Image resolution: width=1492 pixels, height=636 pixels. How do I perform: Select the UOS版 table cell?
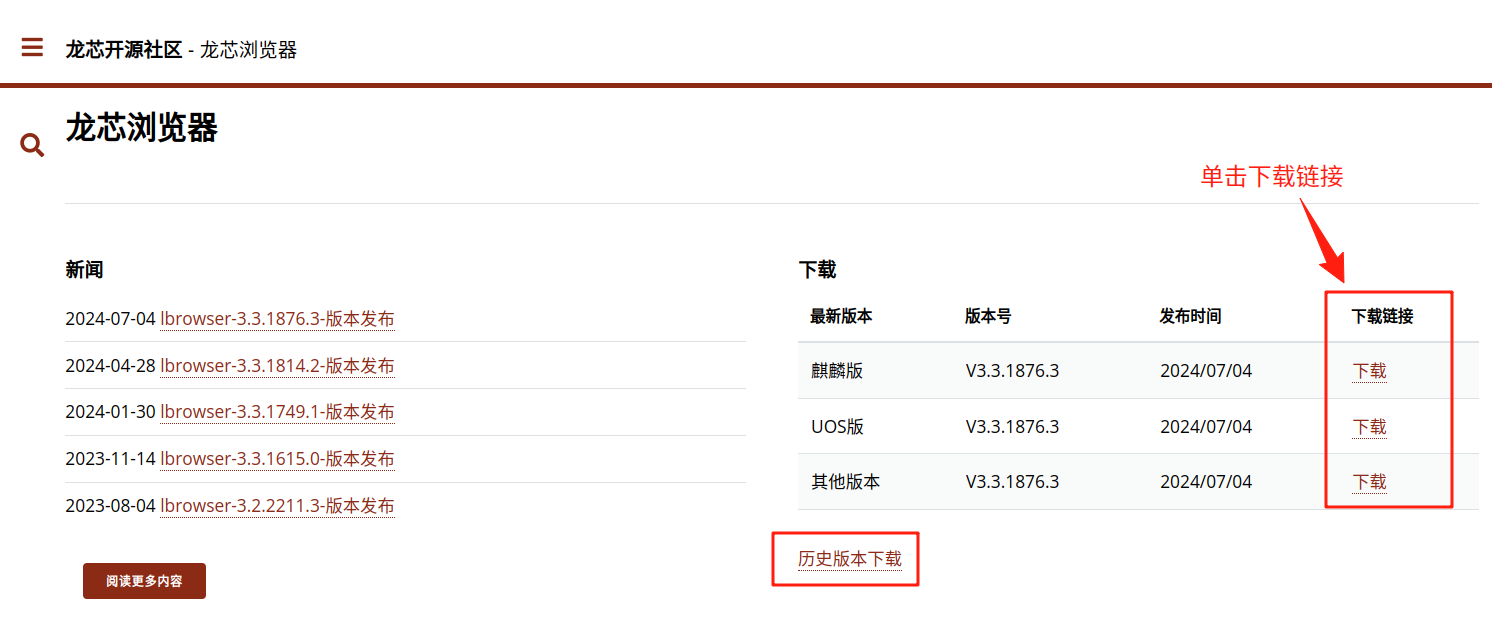point(837,427)
